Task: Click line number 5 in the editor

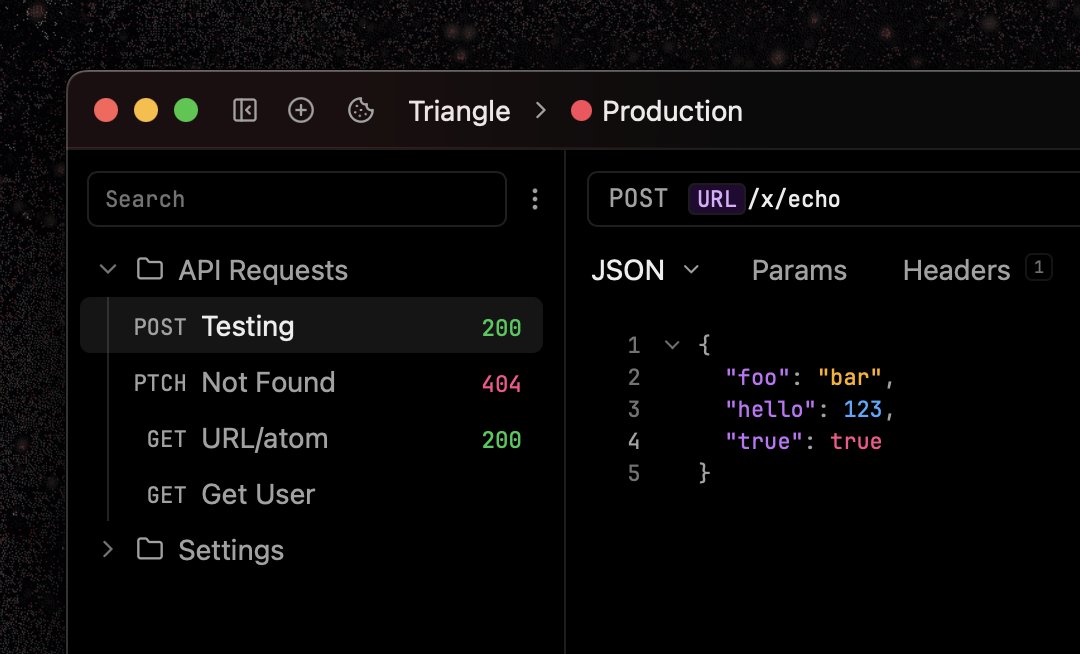Action: 634,474
